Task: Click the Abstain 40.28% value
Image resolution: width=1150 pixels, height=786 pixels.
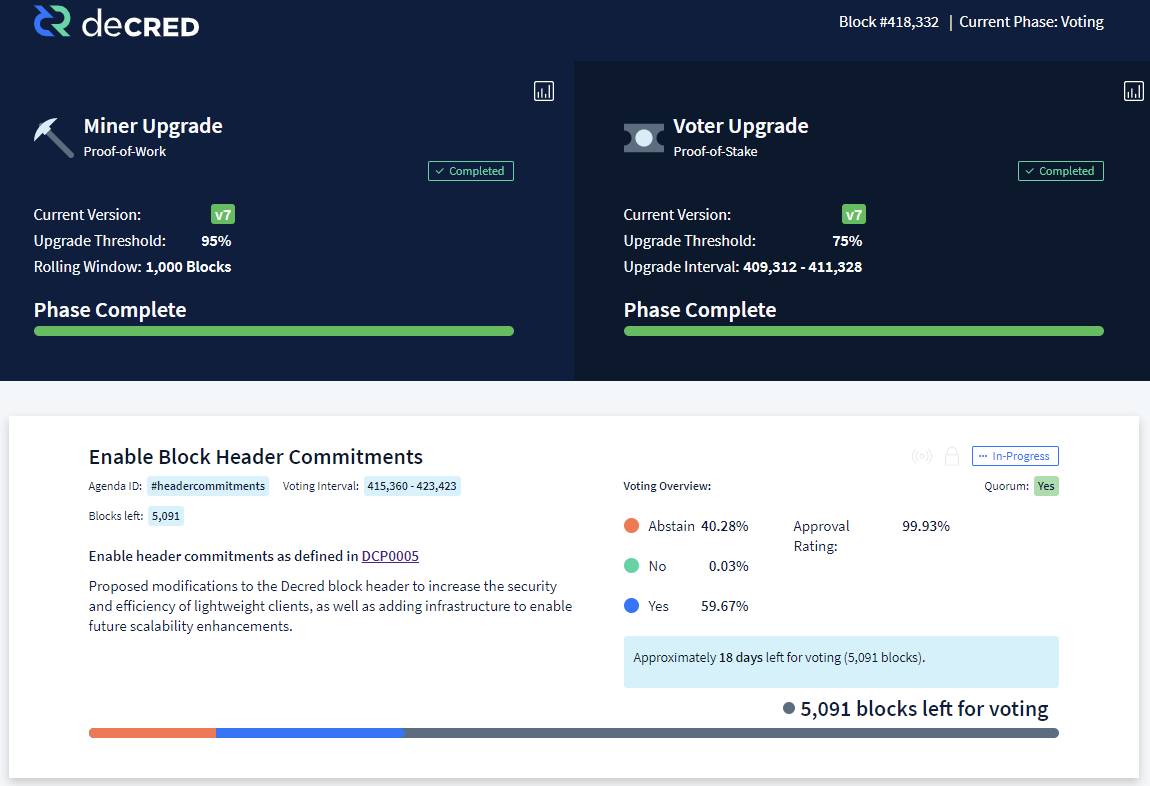Action: pos(725,526)
